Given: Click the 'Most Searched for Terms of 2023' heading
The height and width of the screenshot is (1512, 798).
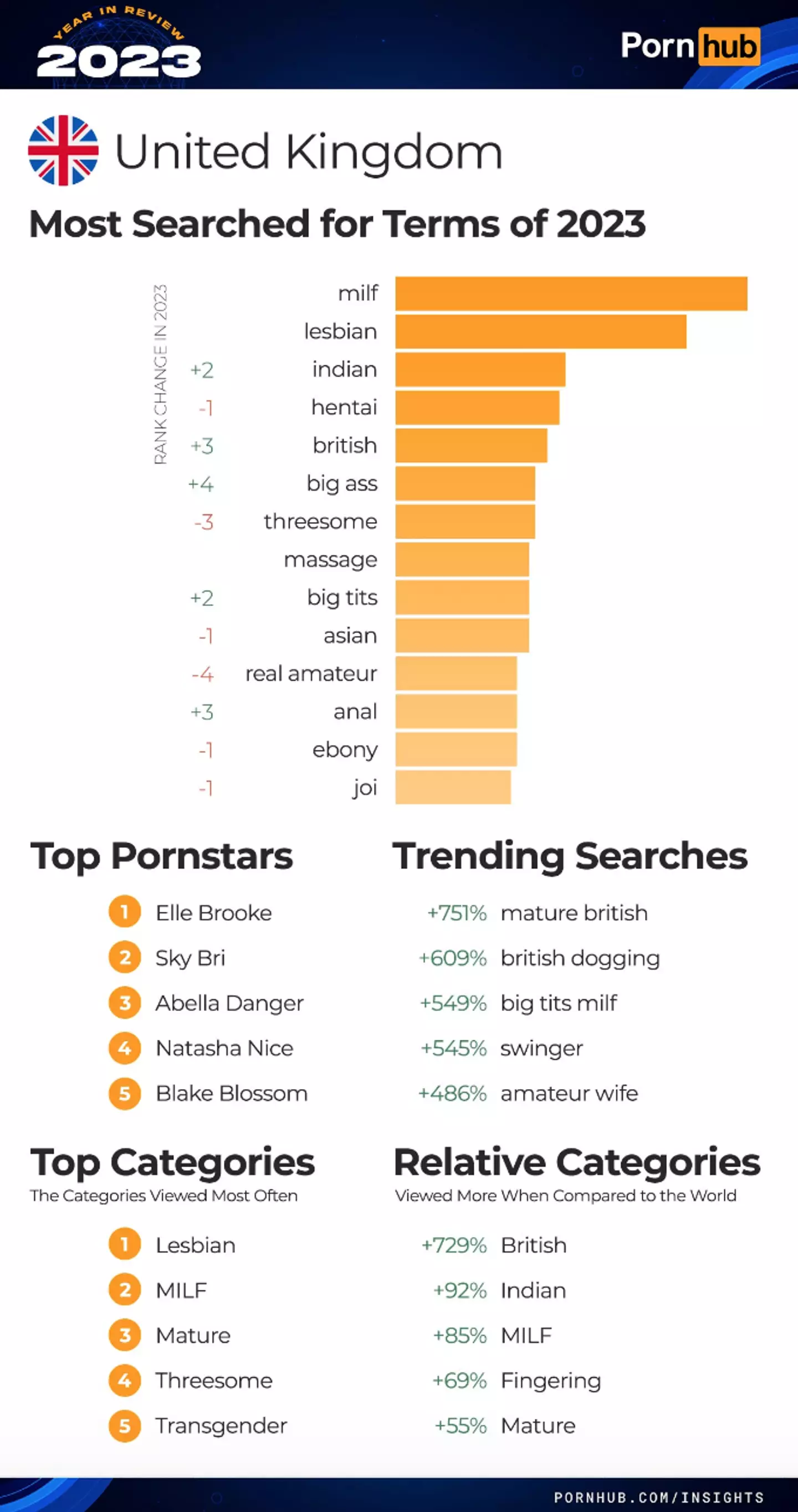Looking at the screenshot, I should [x=337, y=223].
